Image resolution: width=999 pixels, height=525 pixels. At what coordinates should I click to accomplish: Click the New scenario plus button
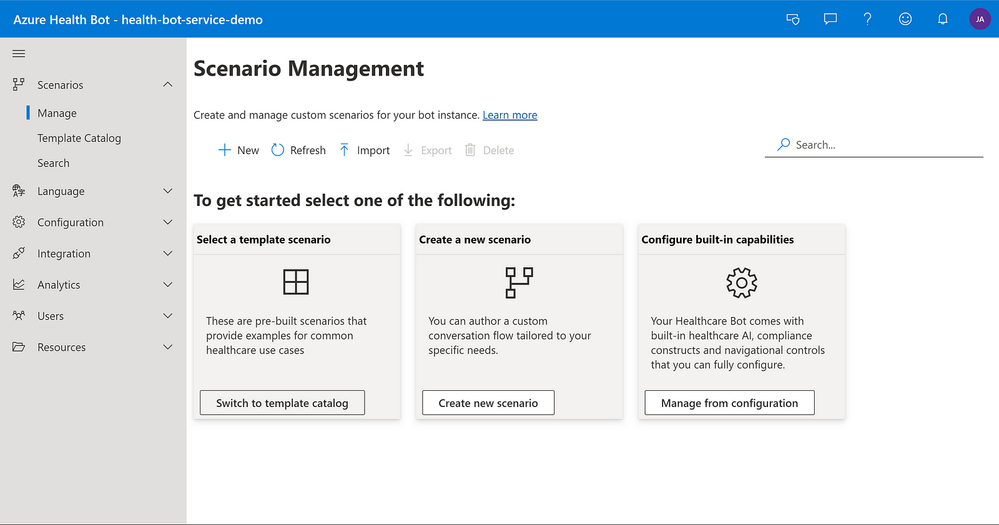coord(238,150)
